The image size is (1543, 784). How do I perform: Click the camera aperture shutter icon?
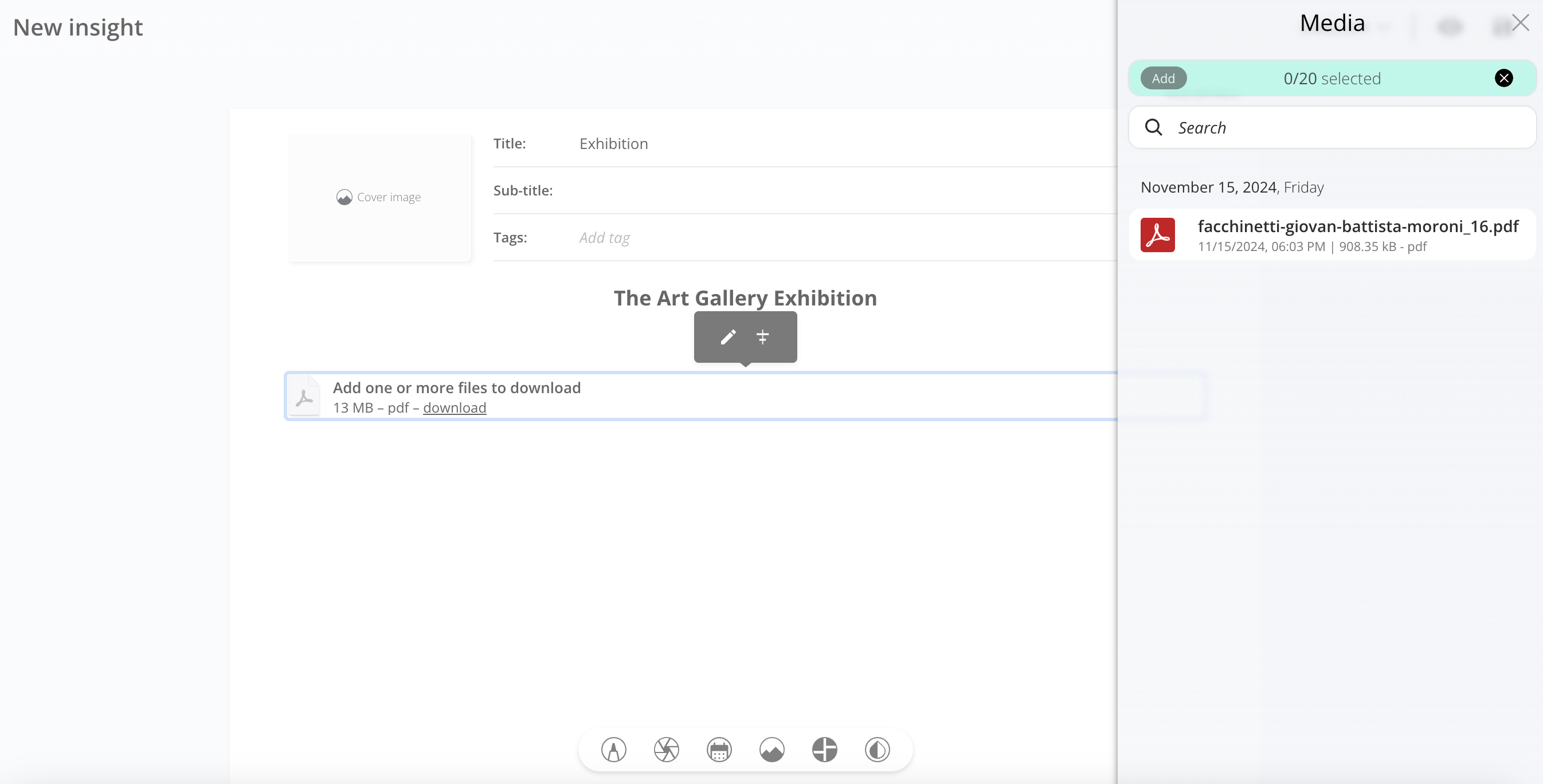(666, 749)
